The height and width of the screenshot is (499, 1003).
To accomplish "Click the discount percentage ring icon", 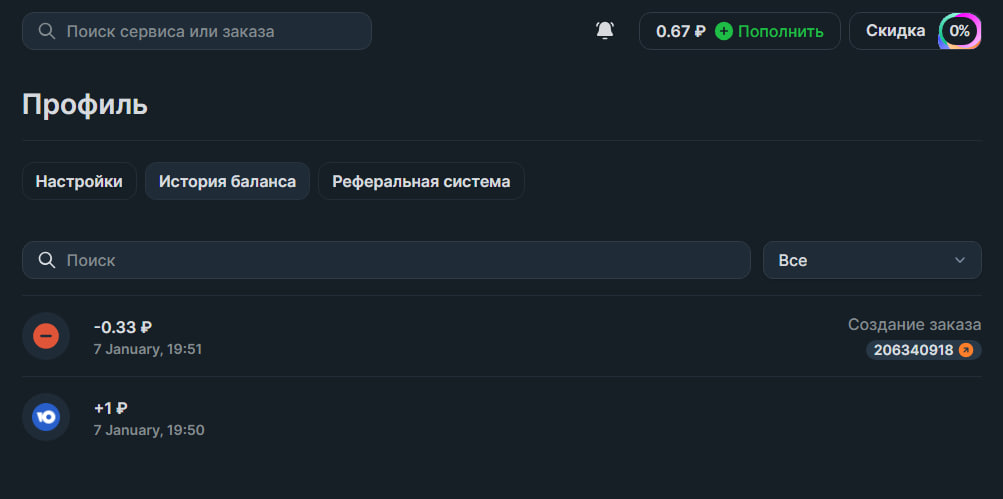I will (960, 31).
